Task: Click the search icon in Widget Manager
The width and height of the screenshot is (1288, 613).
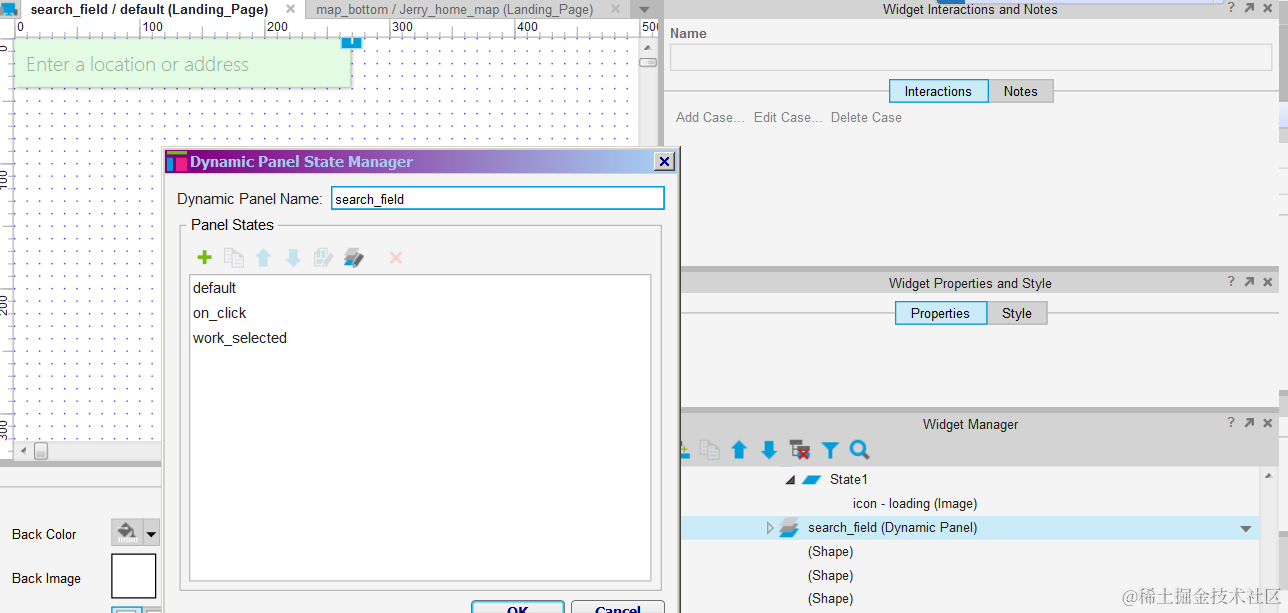Action: tap(860, 450)
